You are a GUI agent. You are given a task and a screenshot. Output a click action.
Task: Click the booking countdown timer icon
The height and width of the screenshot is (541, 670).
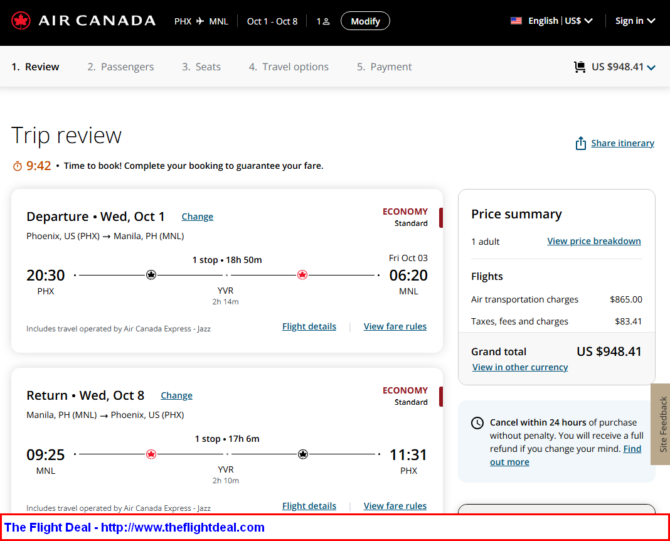tap(17, 166)
